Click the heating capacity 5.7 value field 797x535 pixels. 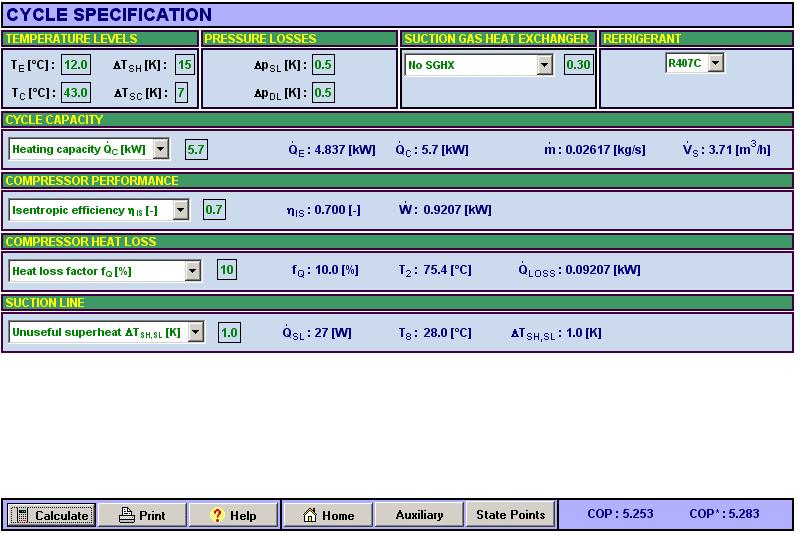(196, 149)
